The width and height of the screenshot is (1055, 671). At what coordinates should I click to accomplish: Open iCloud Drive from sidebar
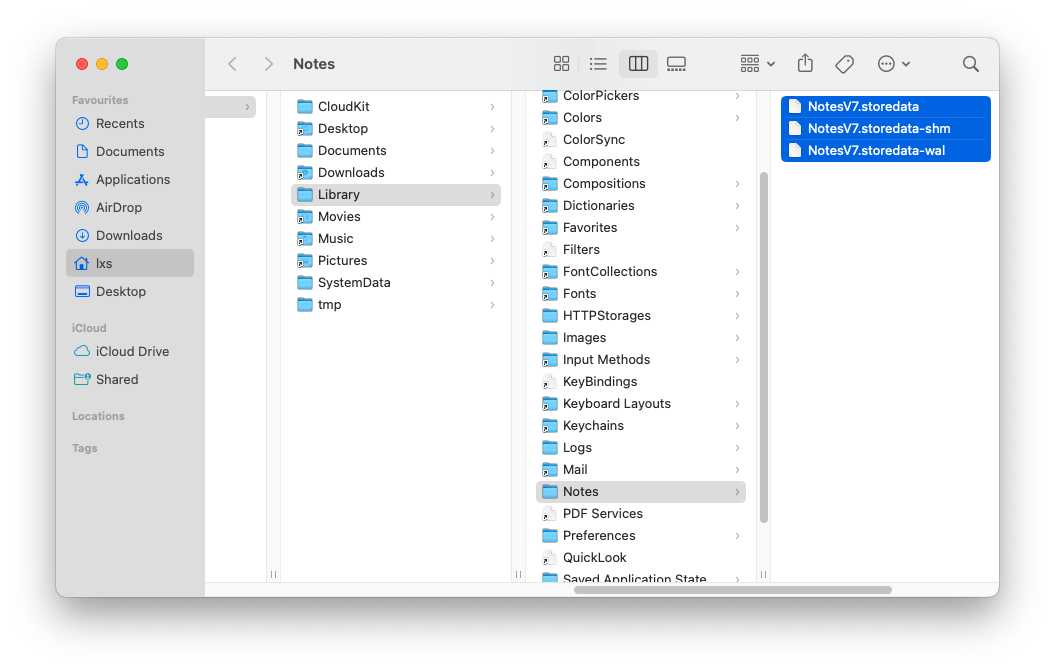(132, 352)
